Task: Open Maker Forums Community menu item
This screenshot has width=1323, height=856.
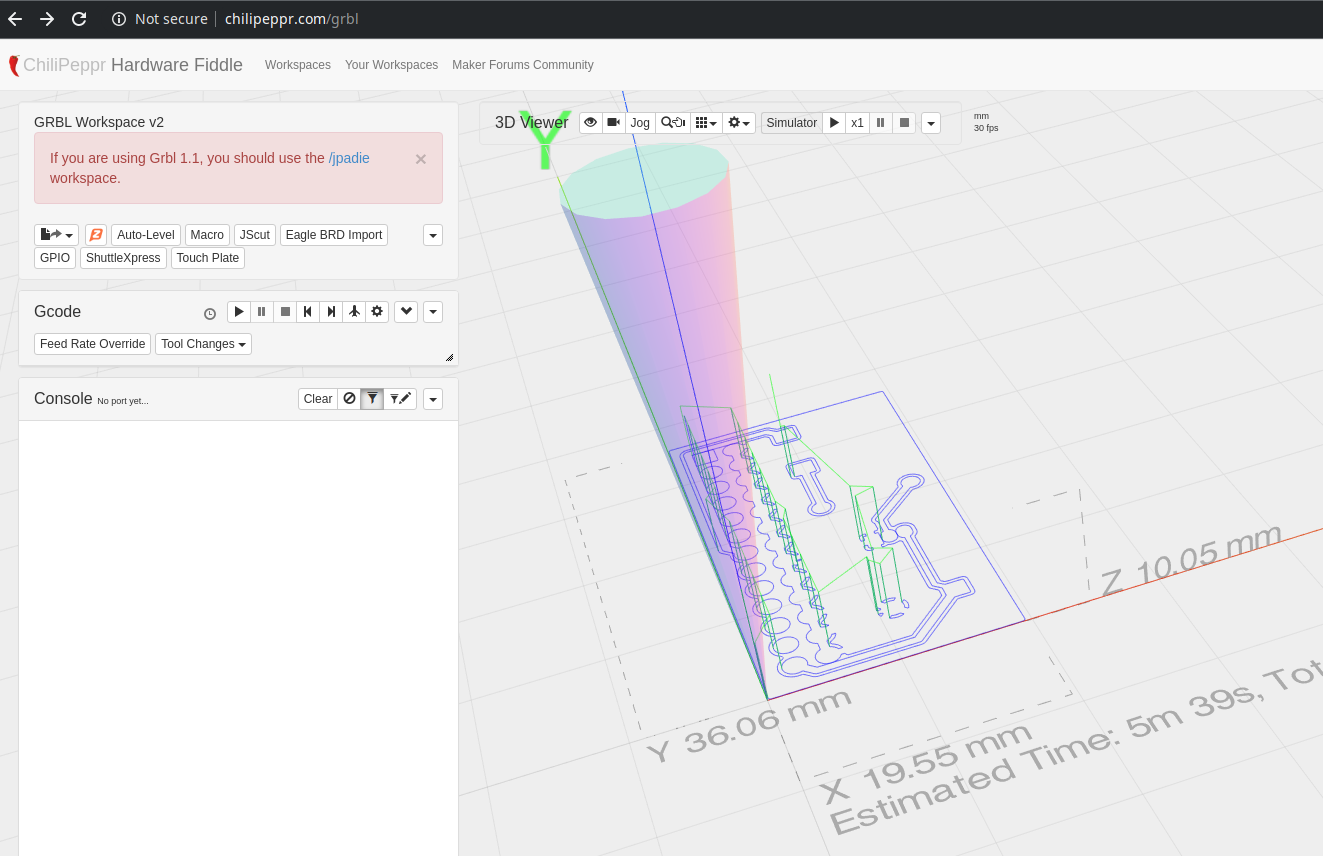Action: coord(522,65)
